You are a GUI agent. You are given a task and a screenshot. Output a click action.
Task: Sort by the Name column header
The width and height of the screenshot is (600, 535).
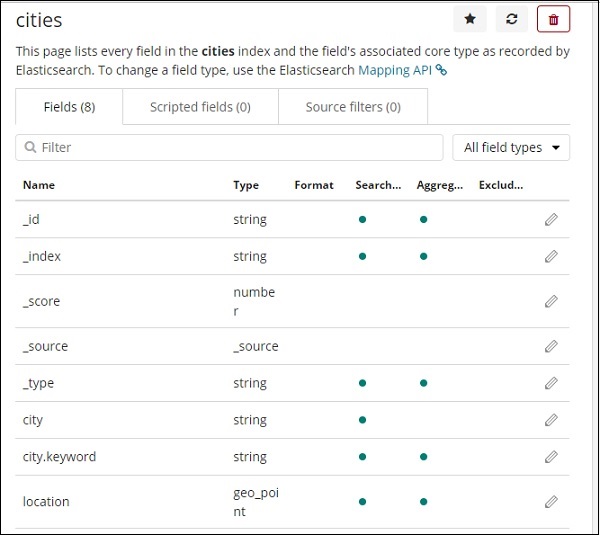[39, 185]
